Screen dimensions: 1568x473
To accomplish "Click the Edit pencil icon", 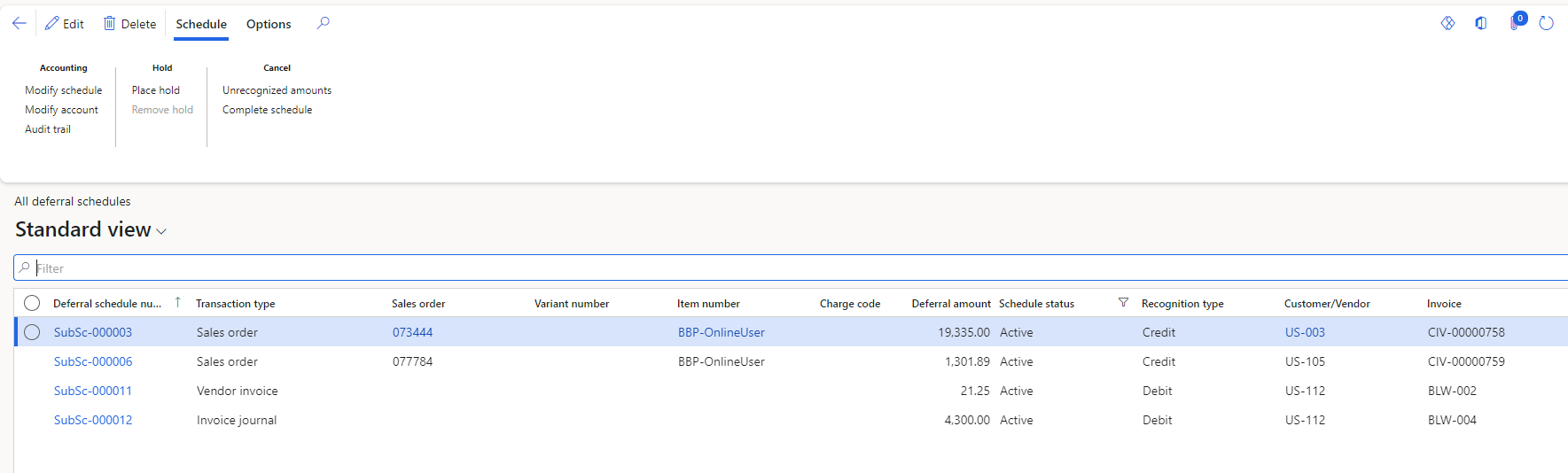I will point(52,24).
